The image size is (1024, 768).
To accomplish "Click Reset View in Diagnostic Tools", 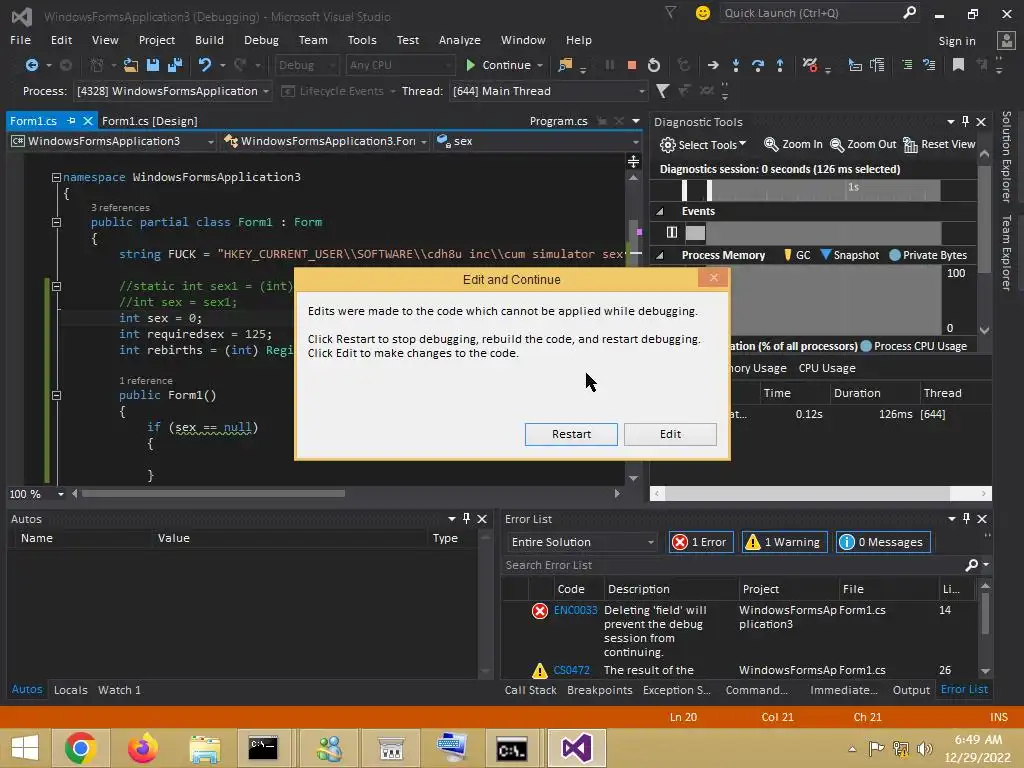I will click(938, 144).
